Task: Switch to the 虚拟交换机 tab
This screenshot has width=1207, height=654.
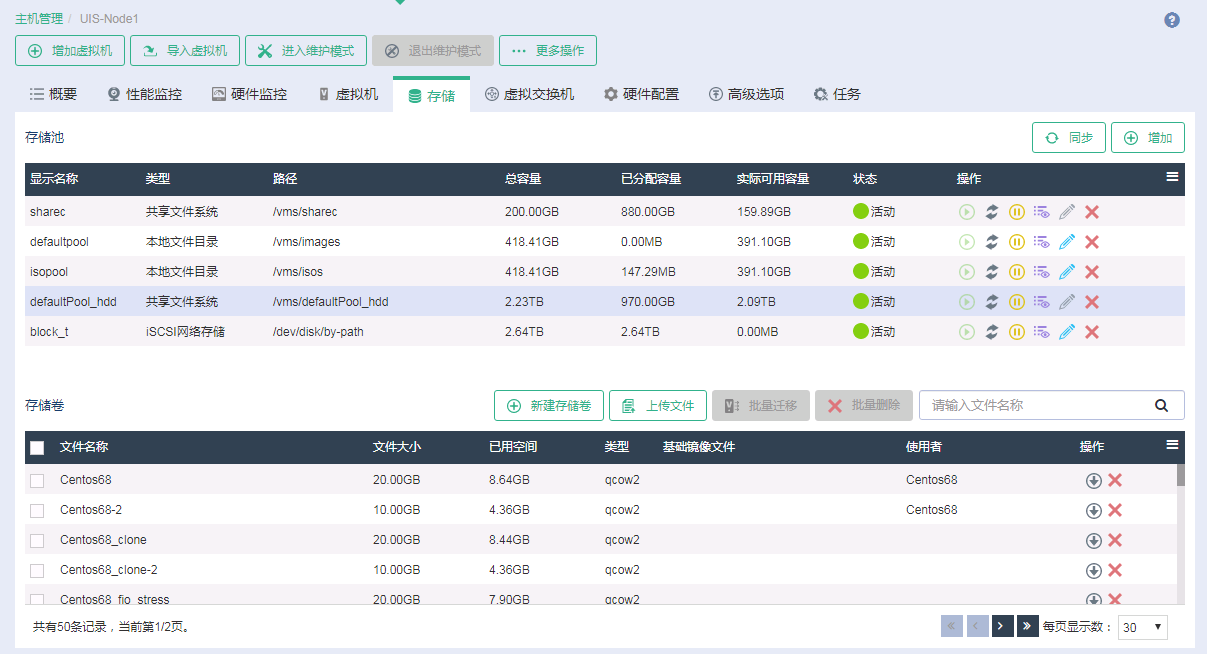Action: 529,94
